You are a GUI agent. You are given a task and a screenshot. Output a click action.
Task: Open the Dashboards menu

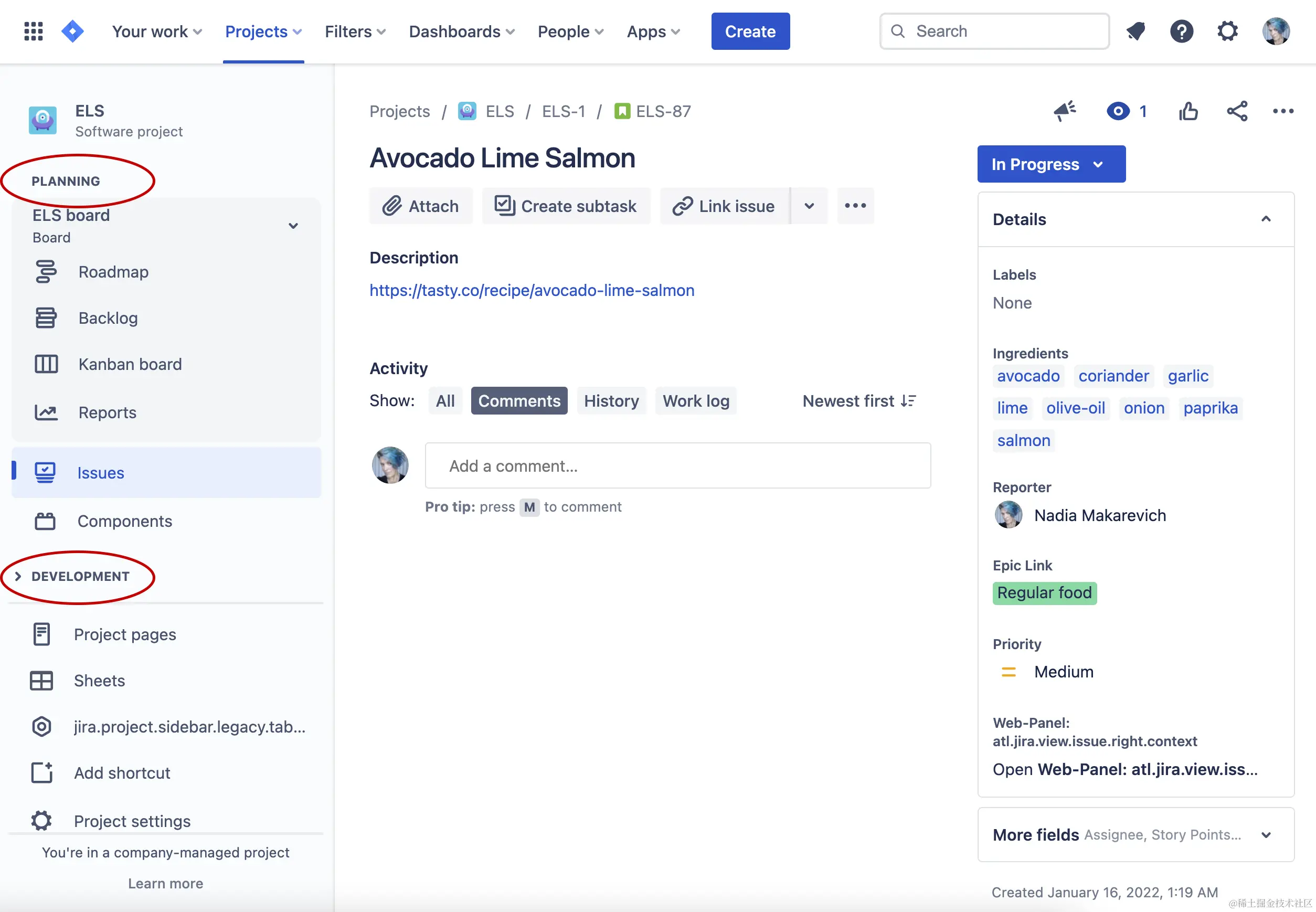(x=462, y=31)
